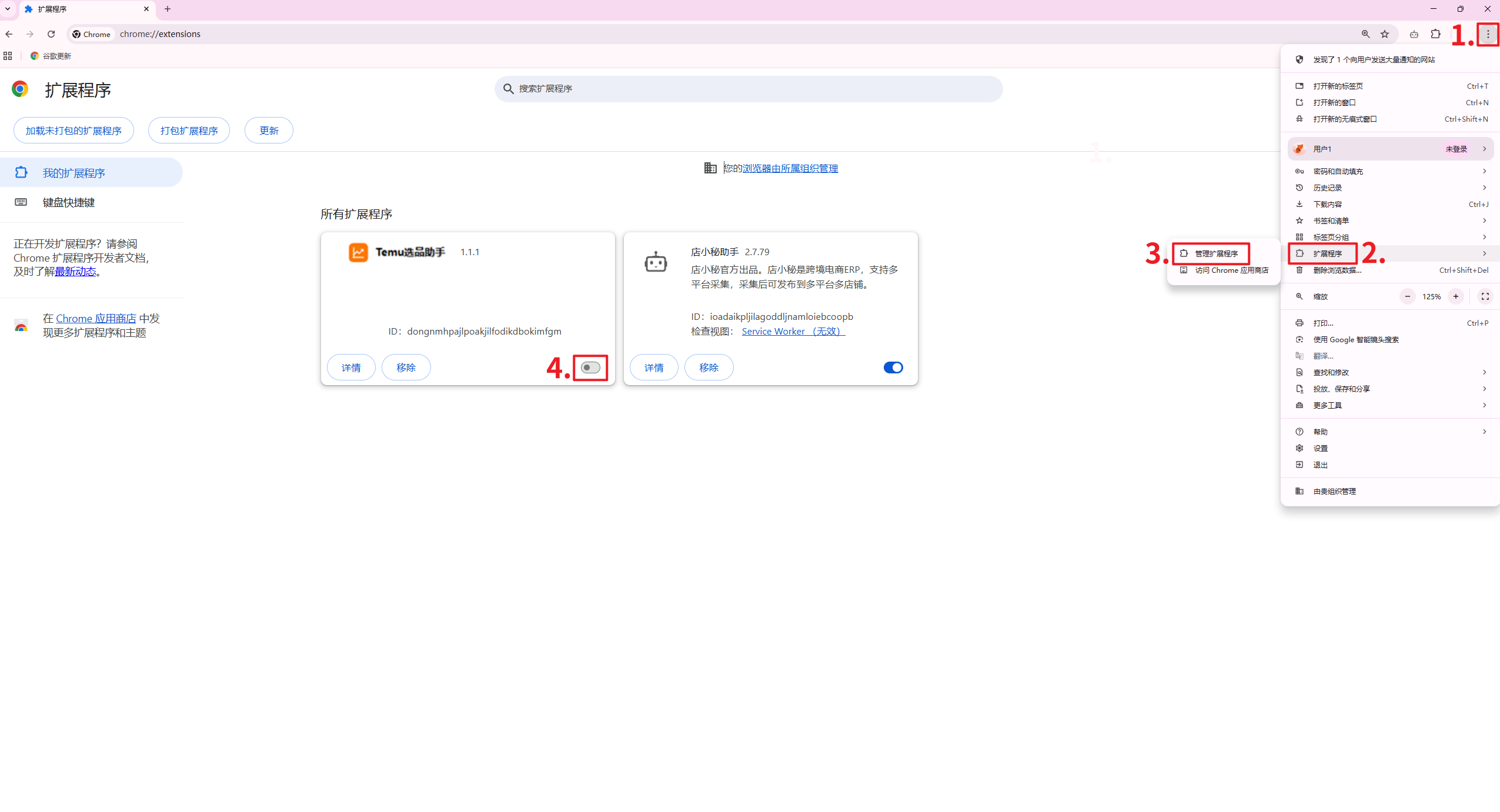Enable the Temu选品助手 extension toggle
The height and width of the screenshot is (812, 1500).
click(590, 367)
